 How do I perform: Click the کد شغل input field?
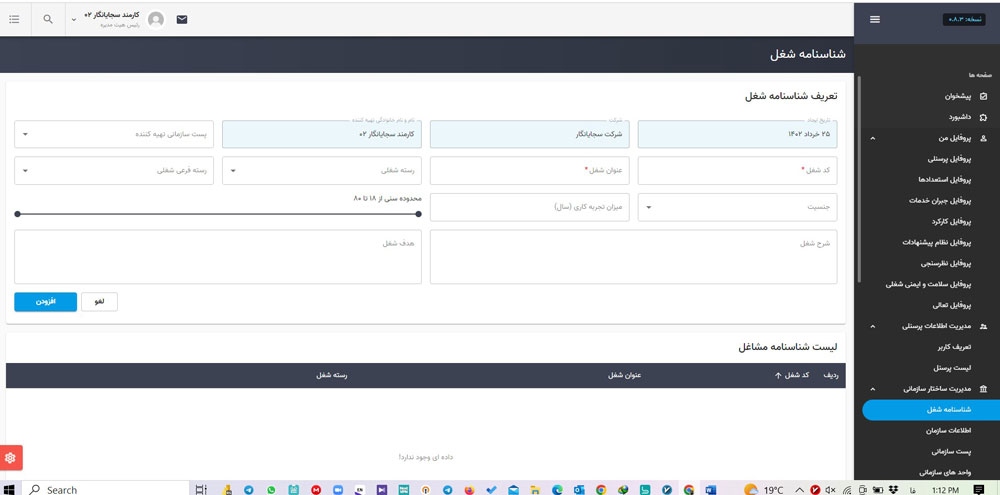pyautogui.click(x=740, y=171)
